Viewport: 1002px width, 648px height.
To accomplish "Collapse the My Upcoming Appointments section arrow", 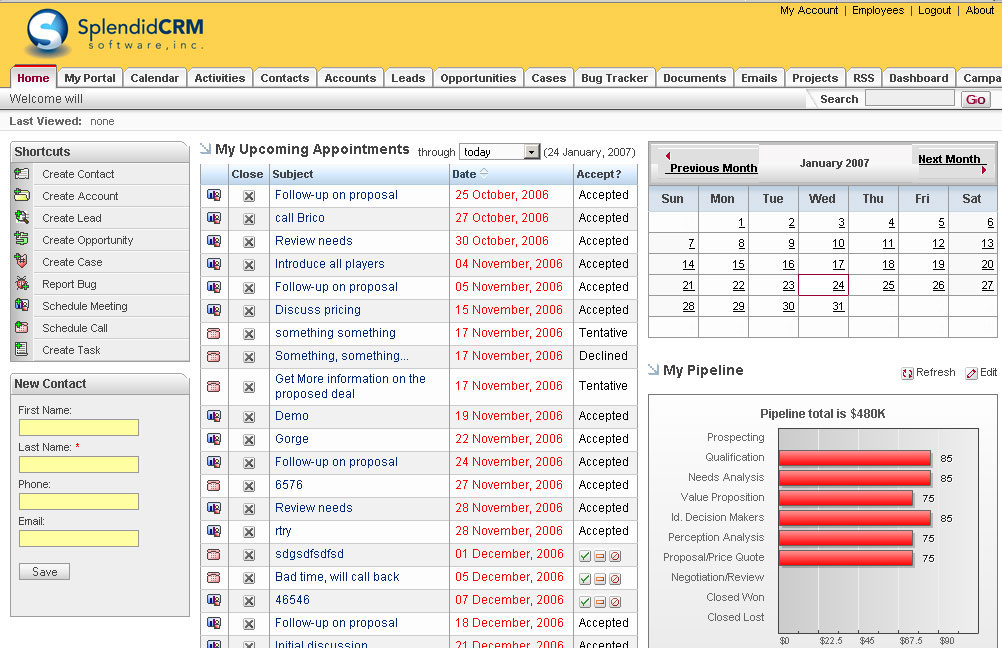I will tap(206, 149).
